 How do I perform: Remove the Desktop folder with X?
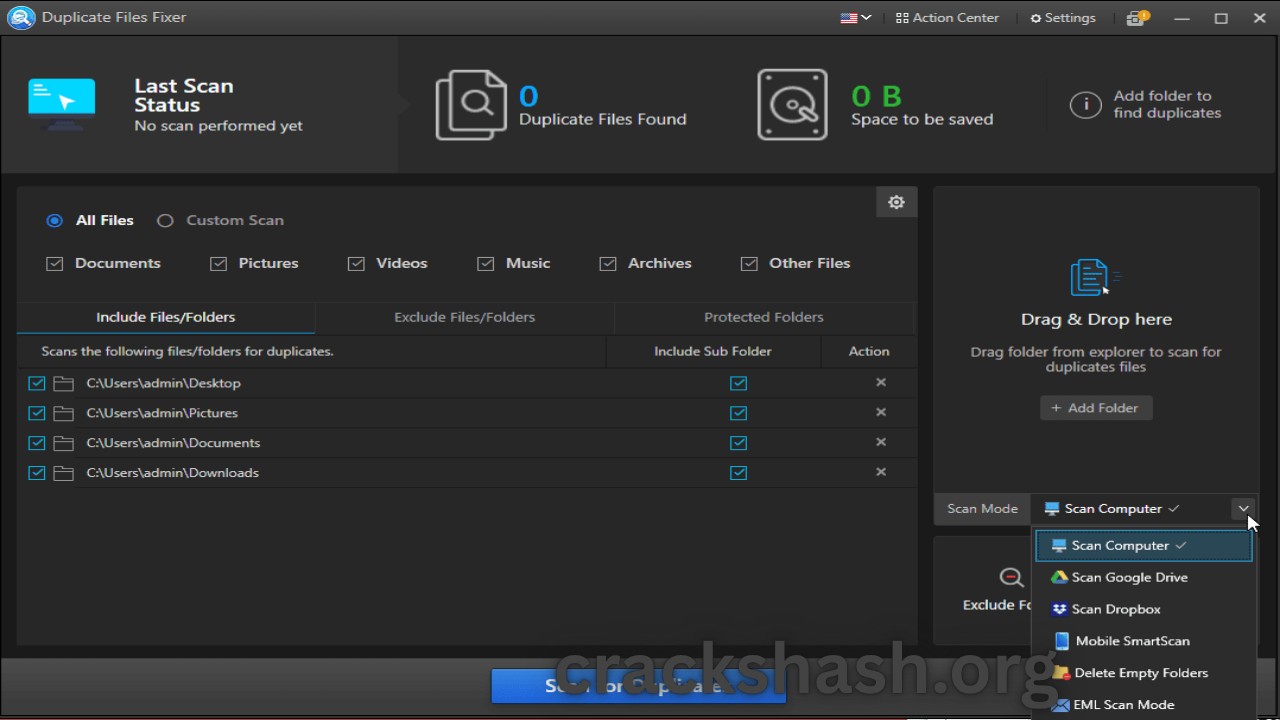[x=881, y=382]
